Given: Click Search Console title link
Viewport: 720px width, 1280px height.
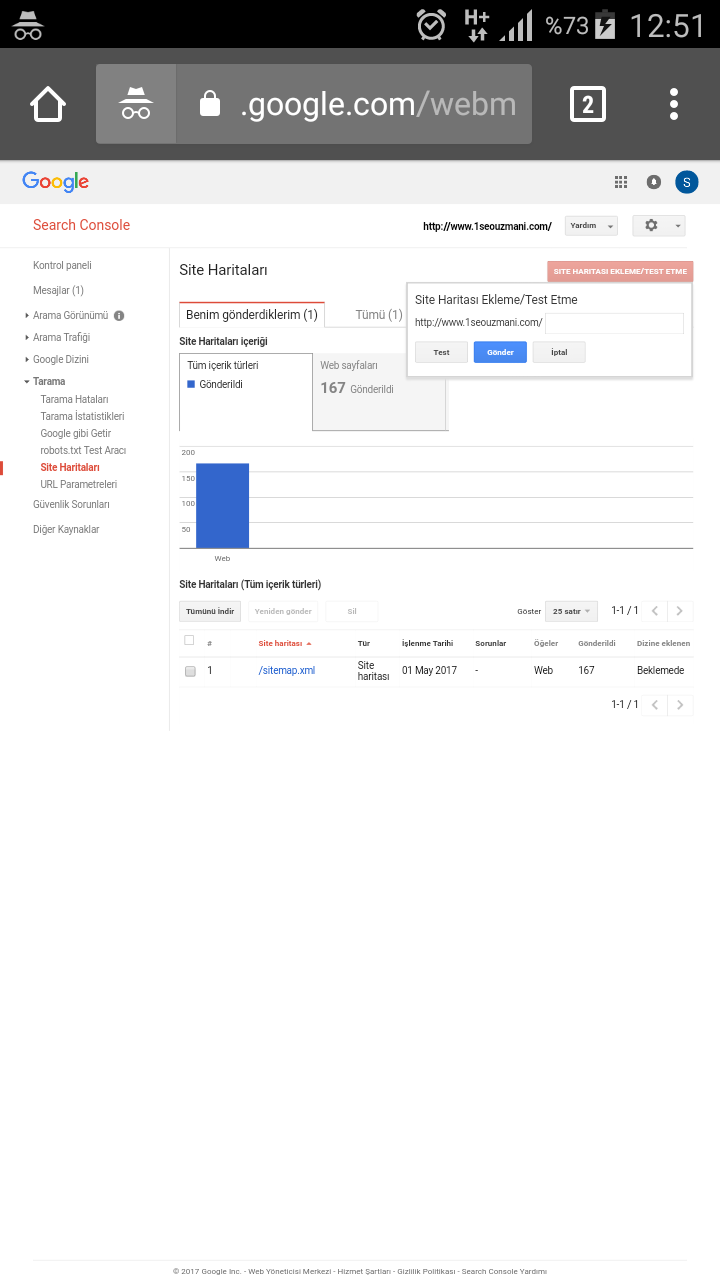Looking at the screenshot, I should 81,225.
